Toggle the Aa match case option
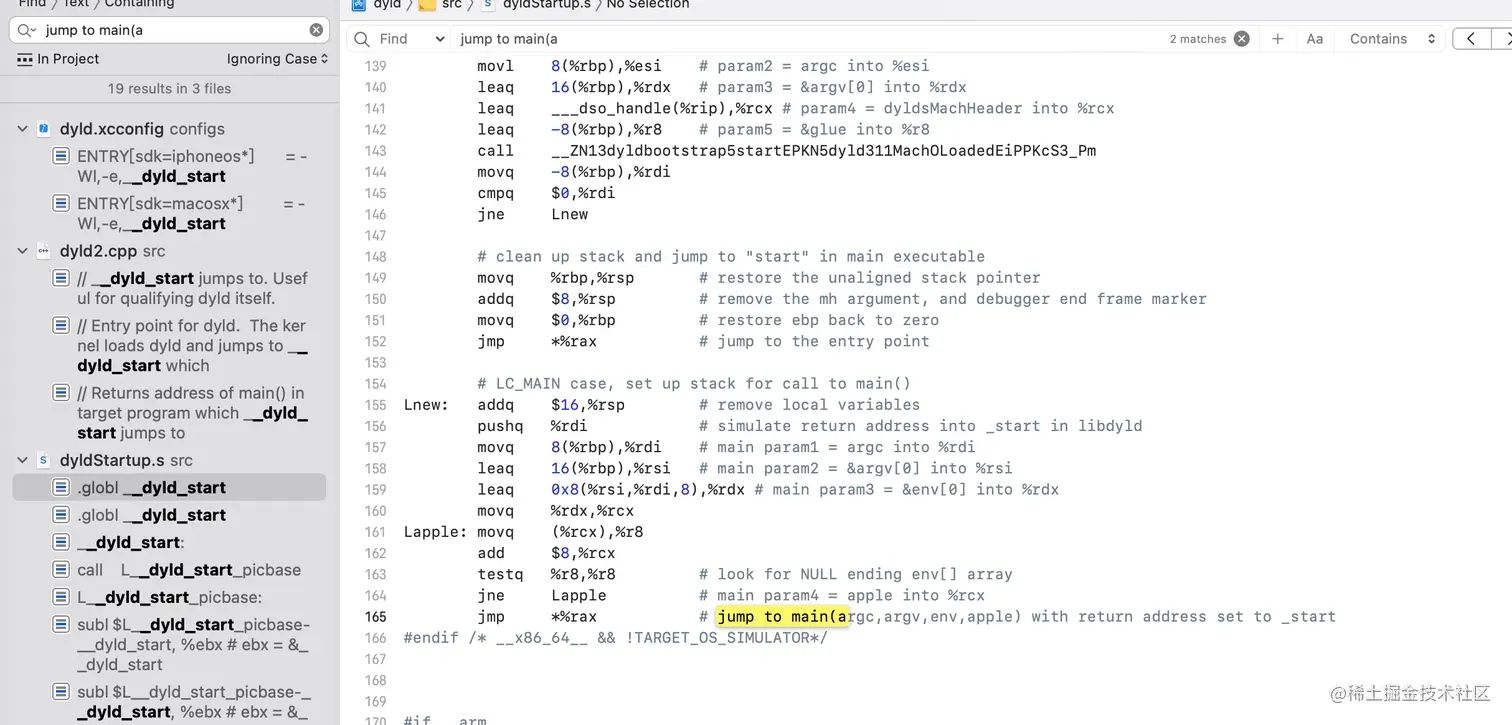 point(1315,39)
